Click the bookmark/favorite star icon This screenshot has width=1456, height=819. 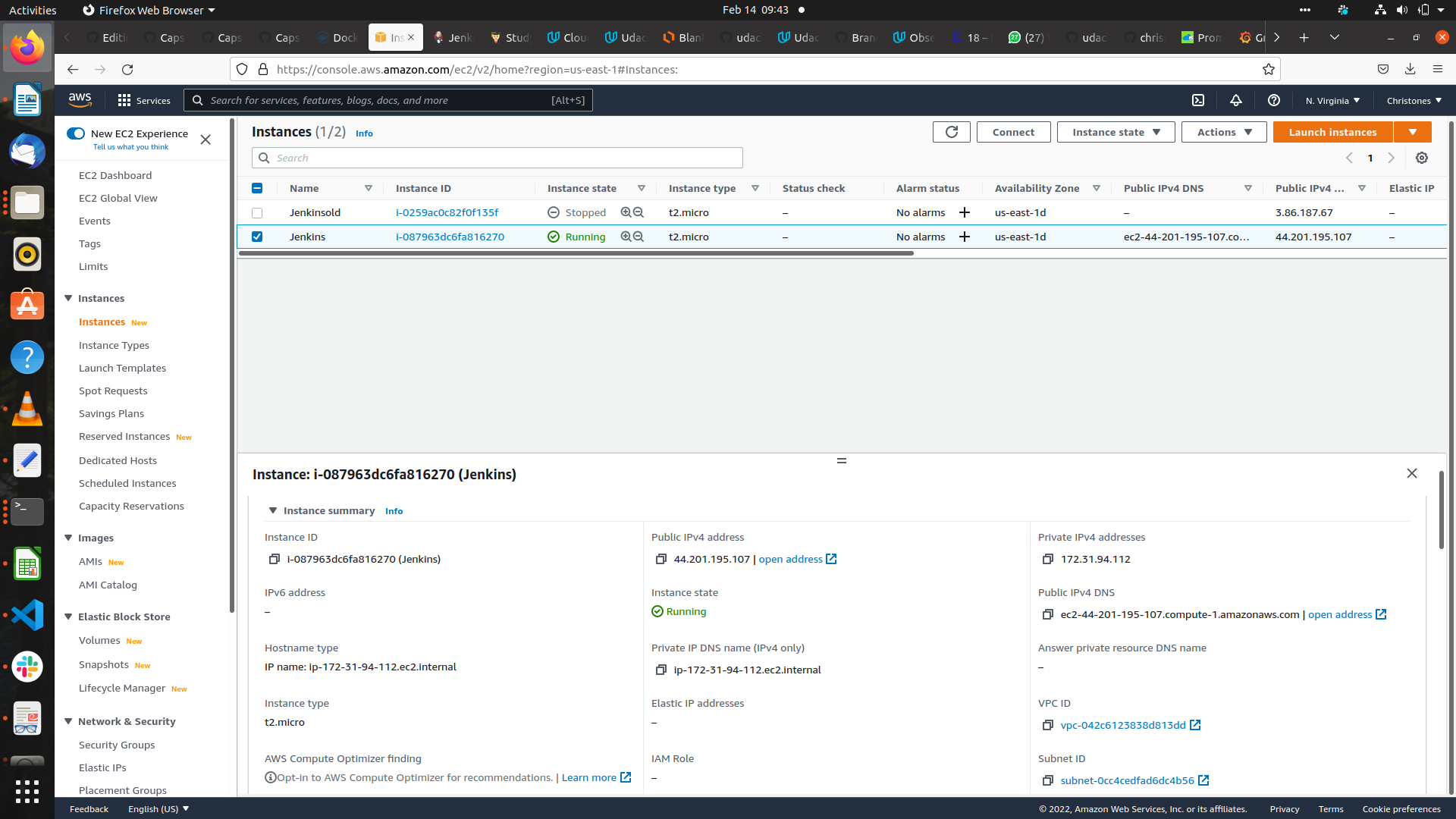[x=1268, y=69]
